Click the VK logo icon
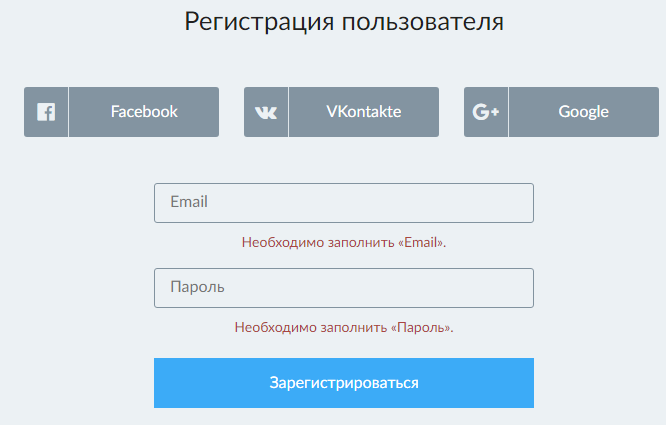The height and width of the screenshot is (425, 666). 266,112
